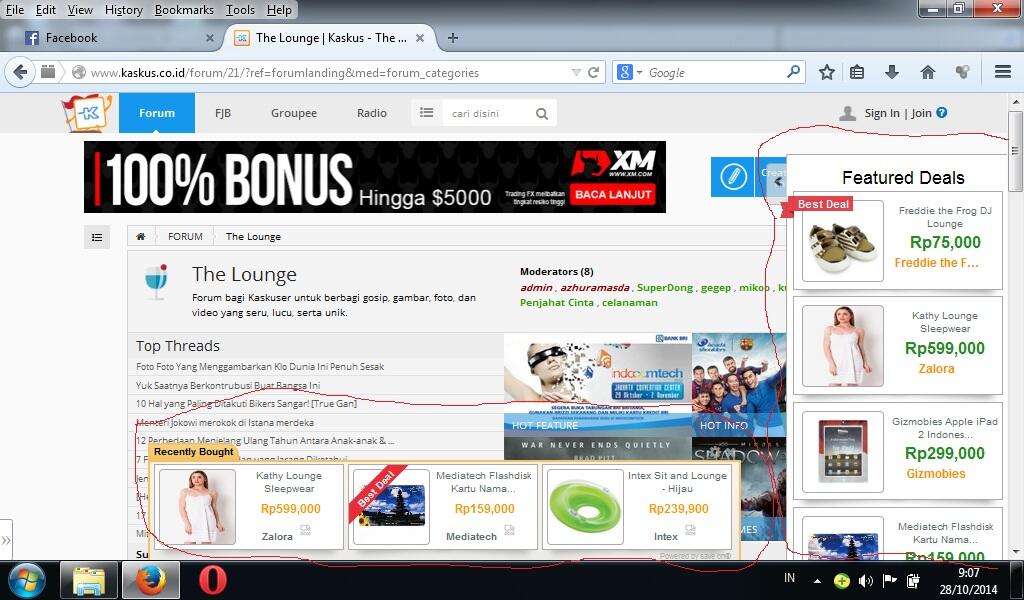Click the Action Center flag icon in tray

[x=889, y=580]
